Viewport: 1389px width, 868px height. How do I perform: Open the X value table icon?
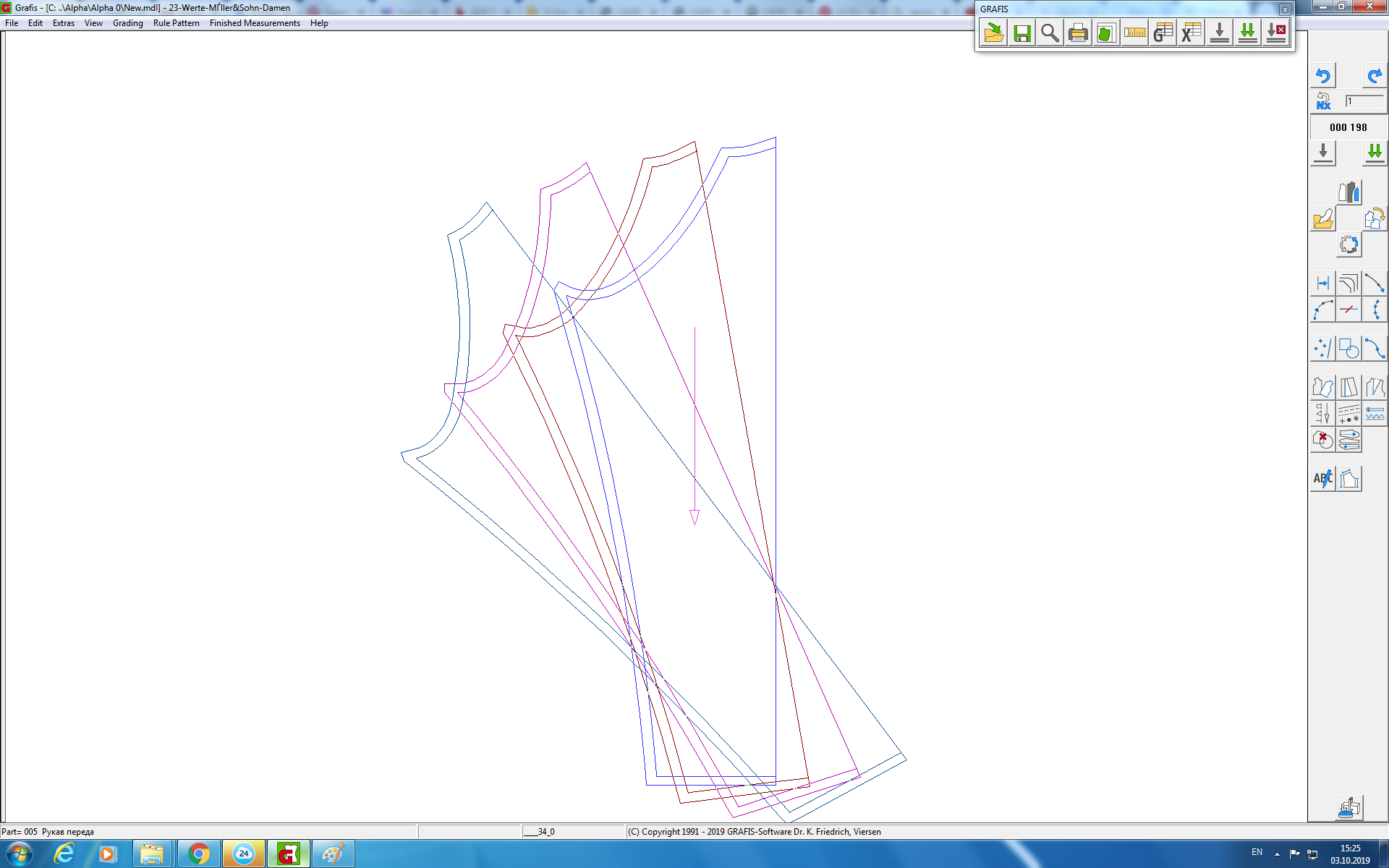(x=1191, y=33)
